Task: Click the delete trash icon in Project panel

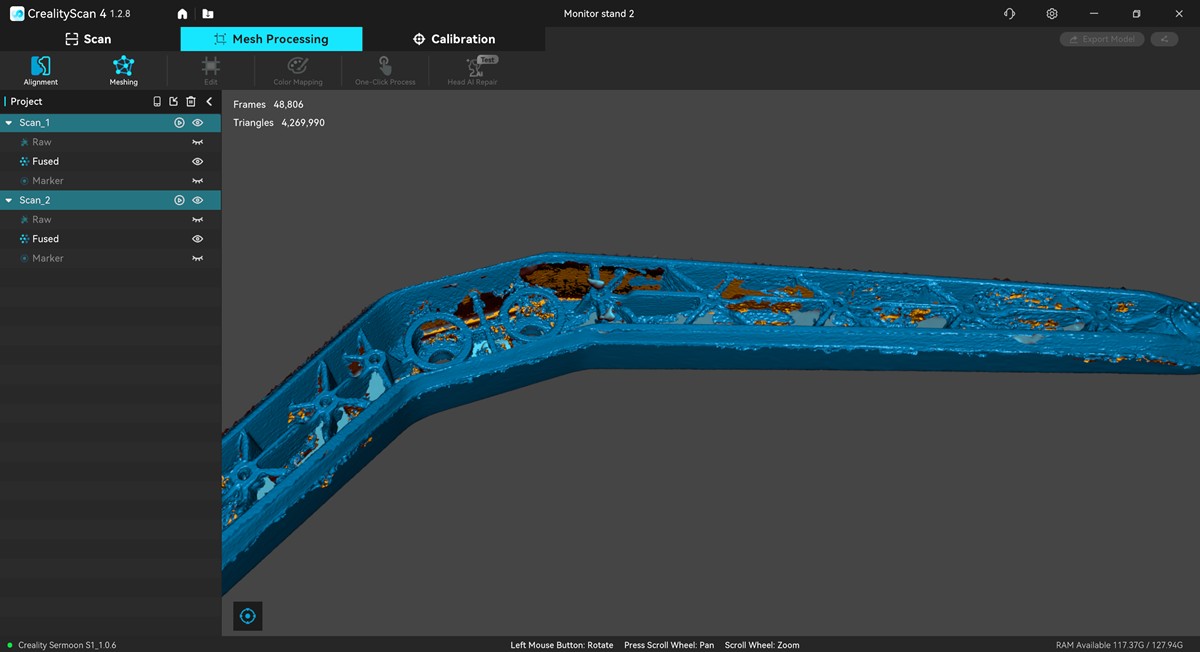Action: click(191, 102)
